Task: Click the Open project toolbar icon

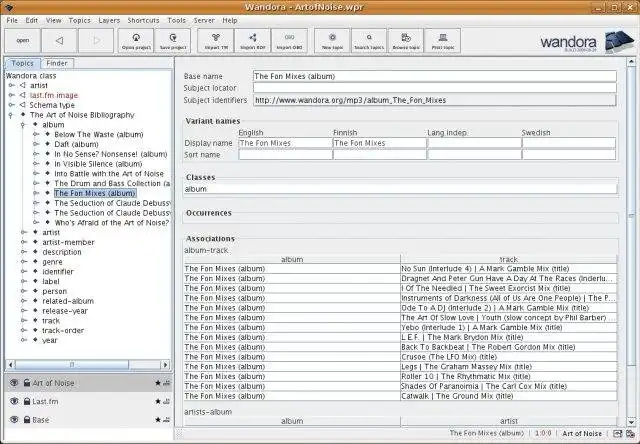Action: [136, 41]
